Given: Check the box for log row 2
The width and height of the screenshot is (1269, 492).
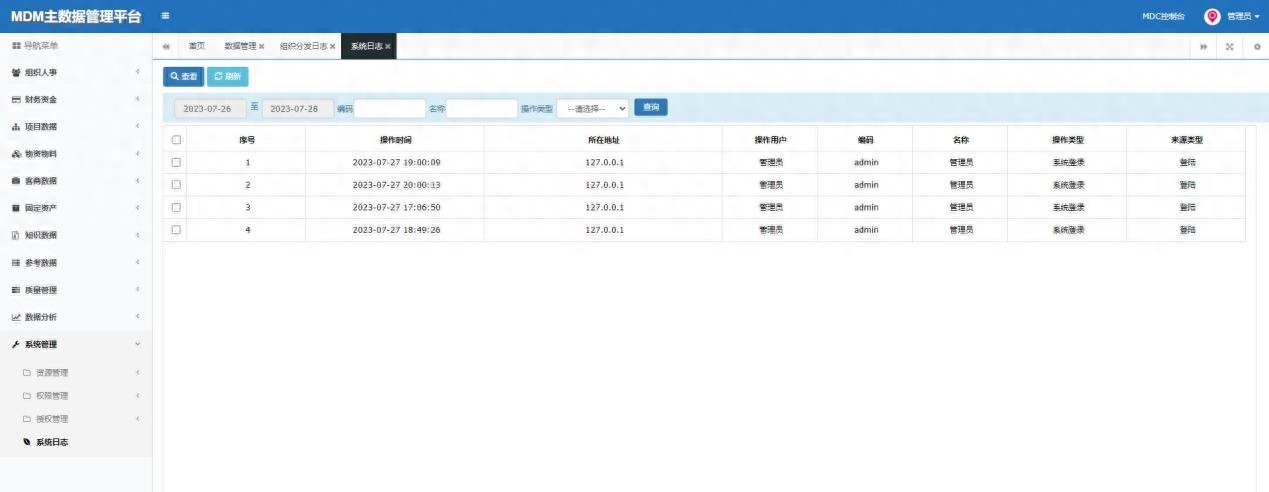Looking at the screenshot, I should point(176,184).
